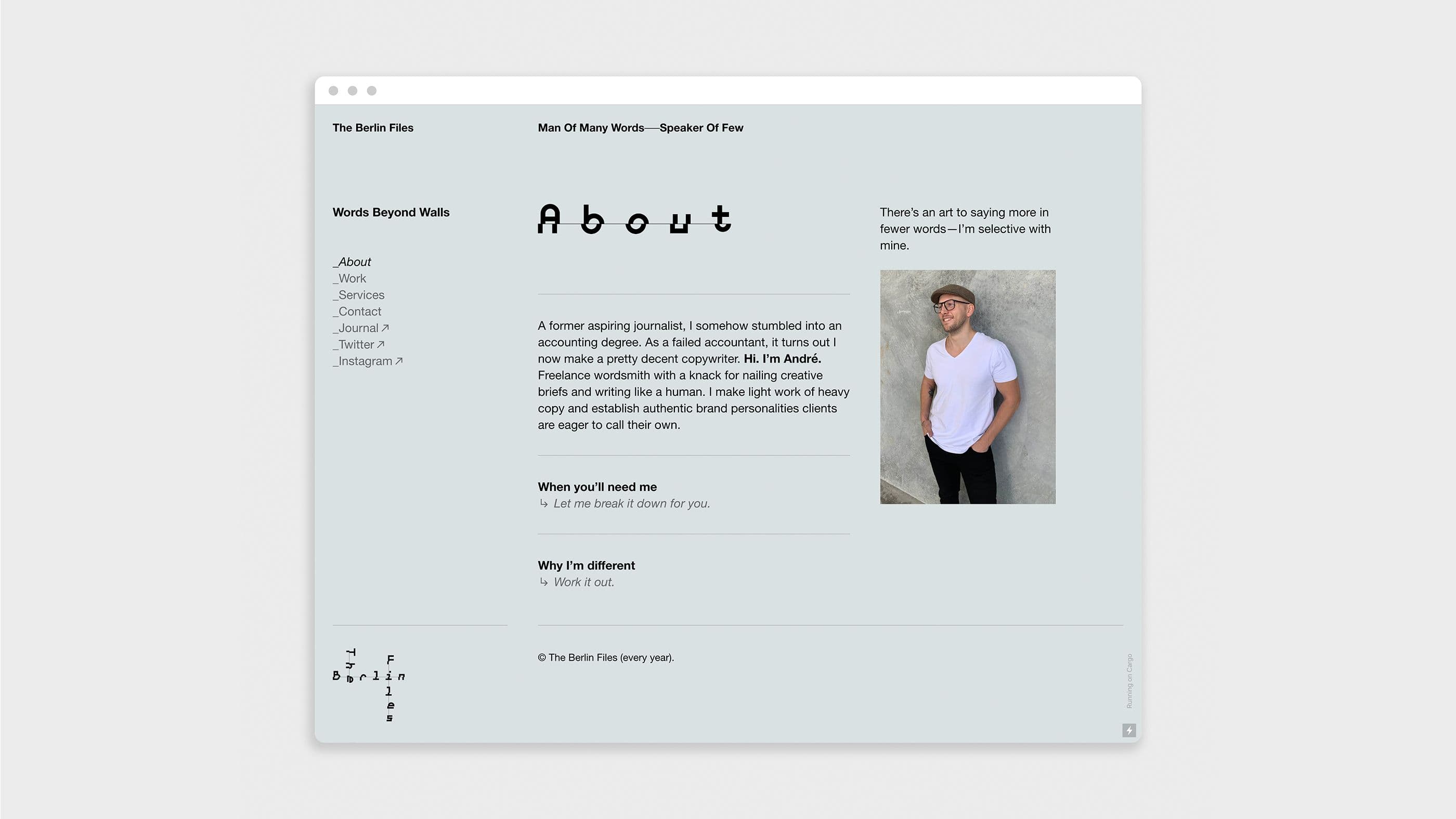
Task: Click the Cargo lightning bolt icon
Action: click(1129, 730)
